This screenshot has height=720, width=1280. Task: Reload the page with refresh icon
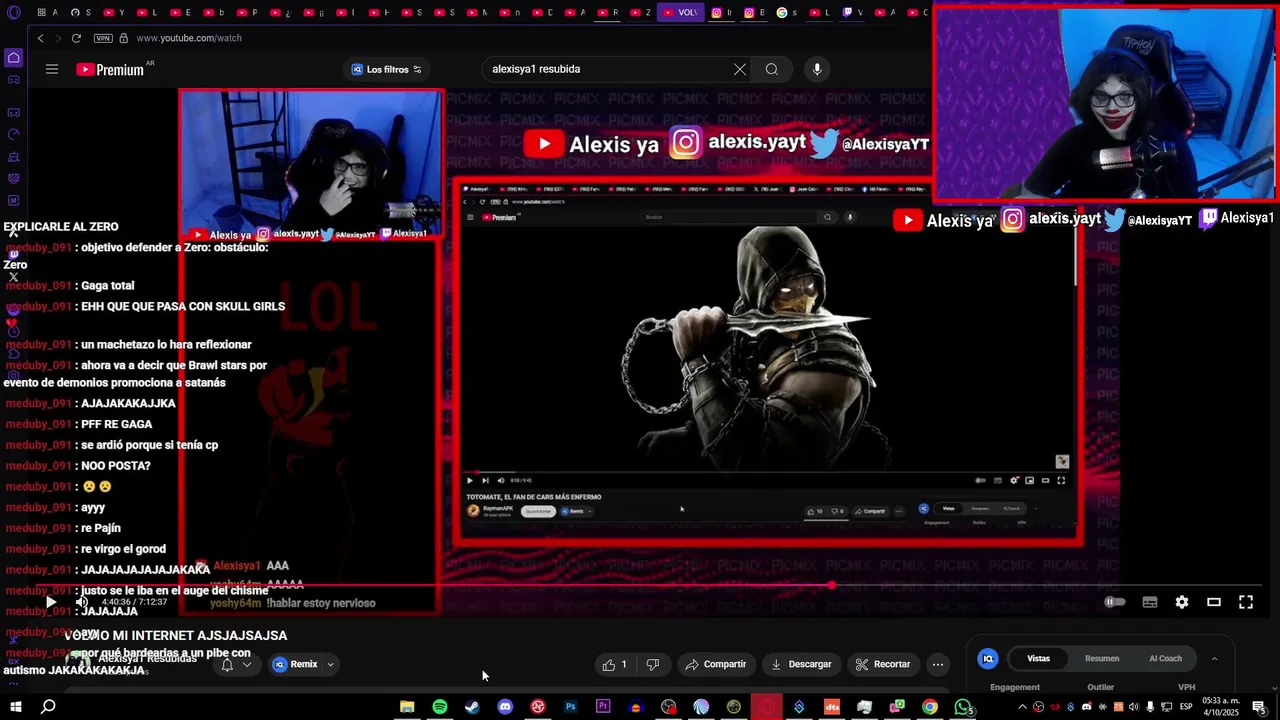pos(76,38)
